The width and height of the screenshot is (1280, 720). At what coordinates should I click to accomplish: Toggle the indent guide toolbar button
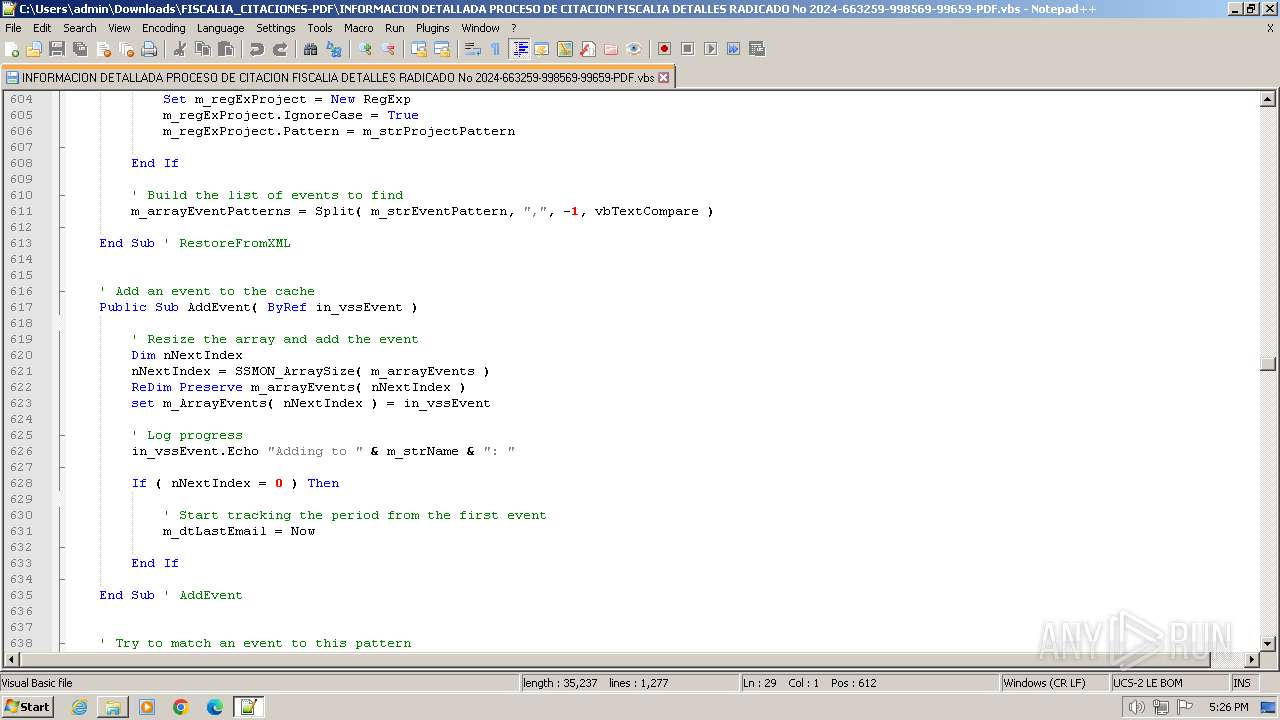(x=519, y=49)
